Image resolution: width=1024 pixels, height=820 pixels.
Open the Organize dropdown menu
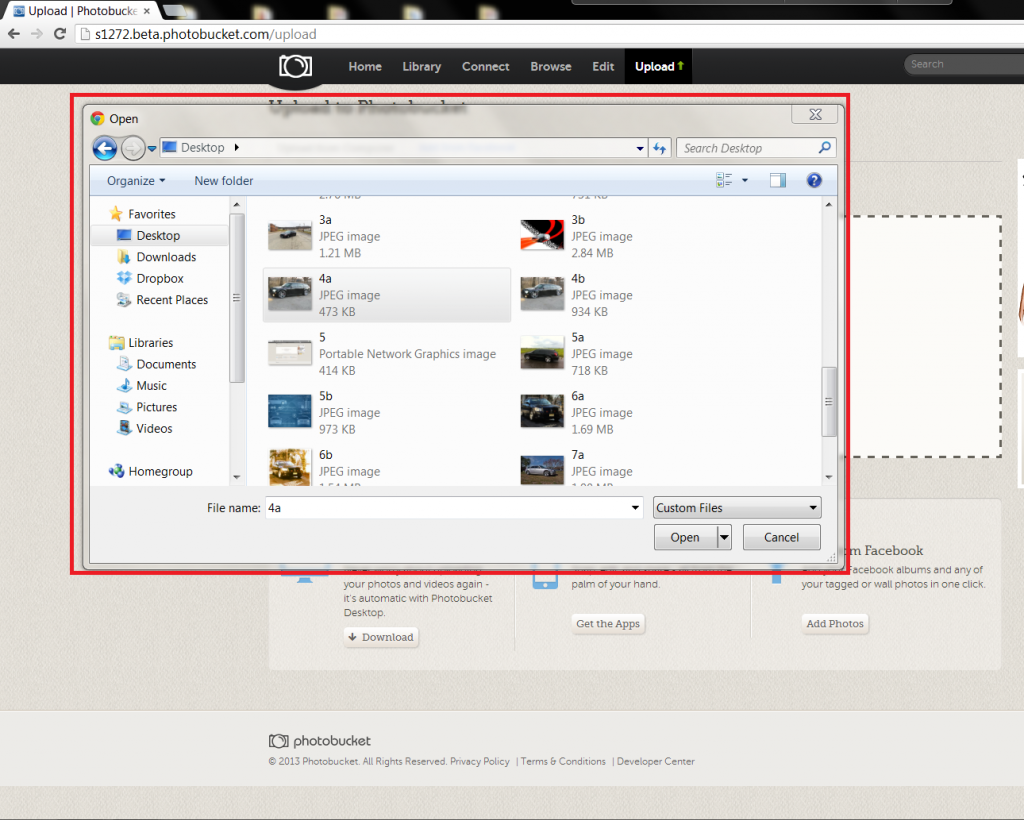pos(136,181)
